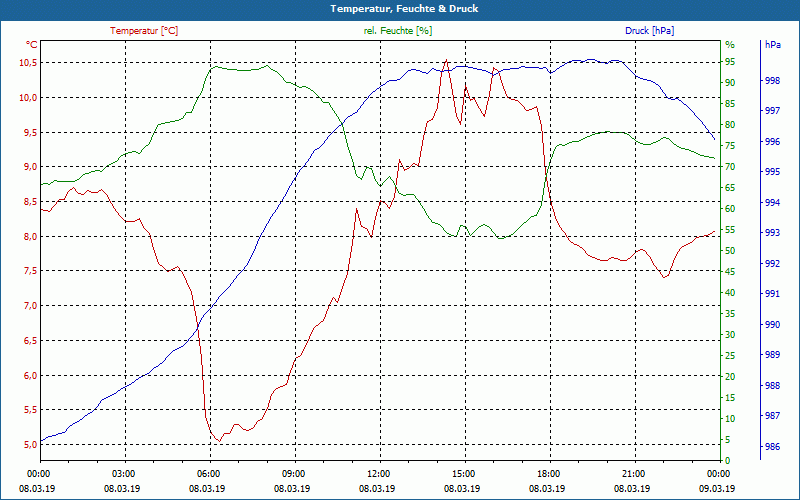
Task: Click the "95" humidity axis value
Action: click(x=730, y=62)
